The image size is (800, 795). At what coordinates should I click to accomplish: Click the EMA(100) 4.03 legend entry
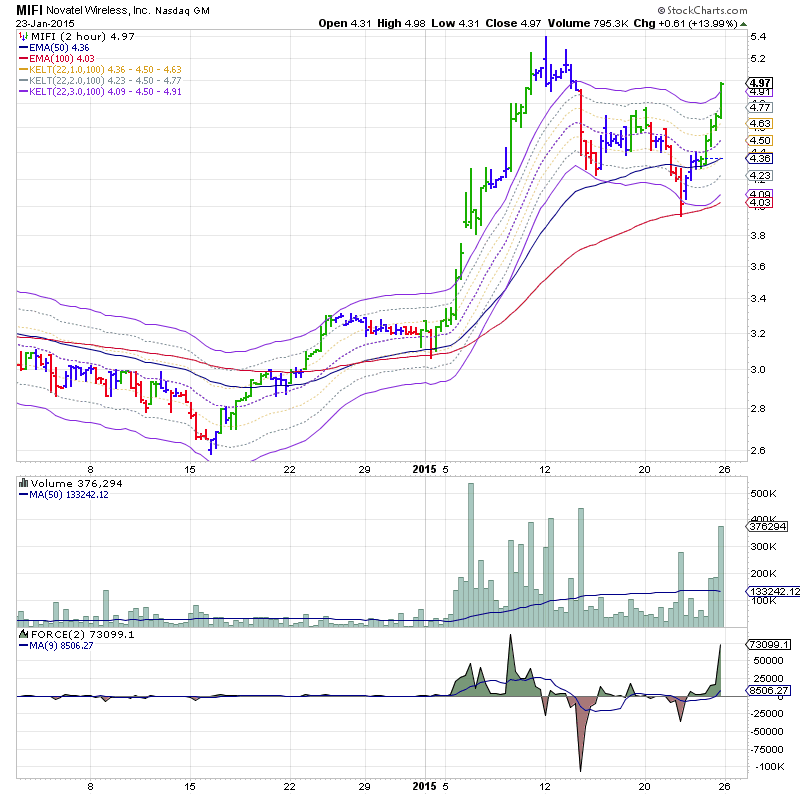tap(62, 59)
